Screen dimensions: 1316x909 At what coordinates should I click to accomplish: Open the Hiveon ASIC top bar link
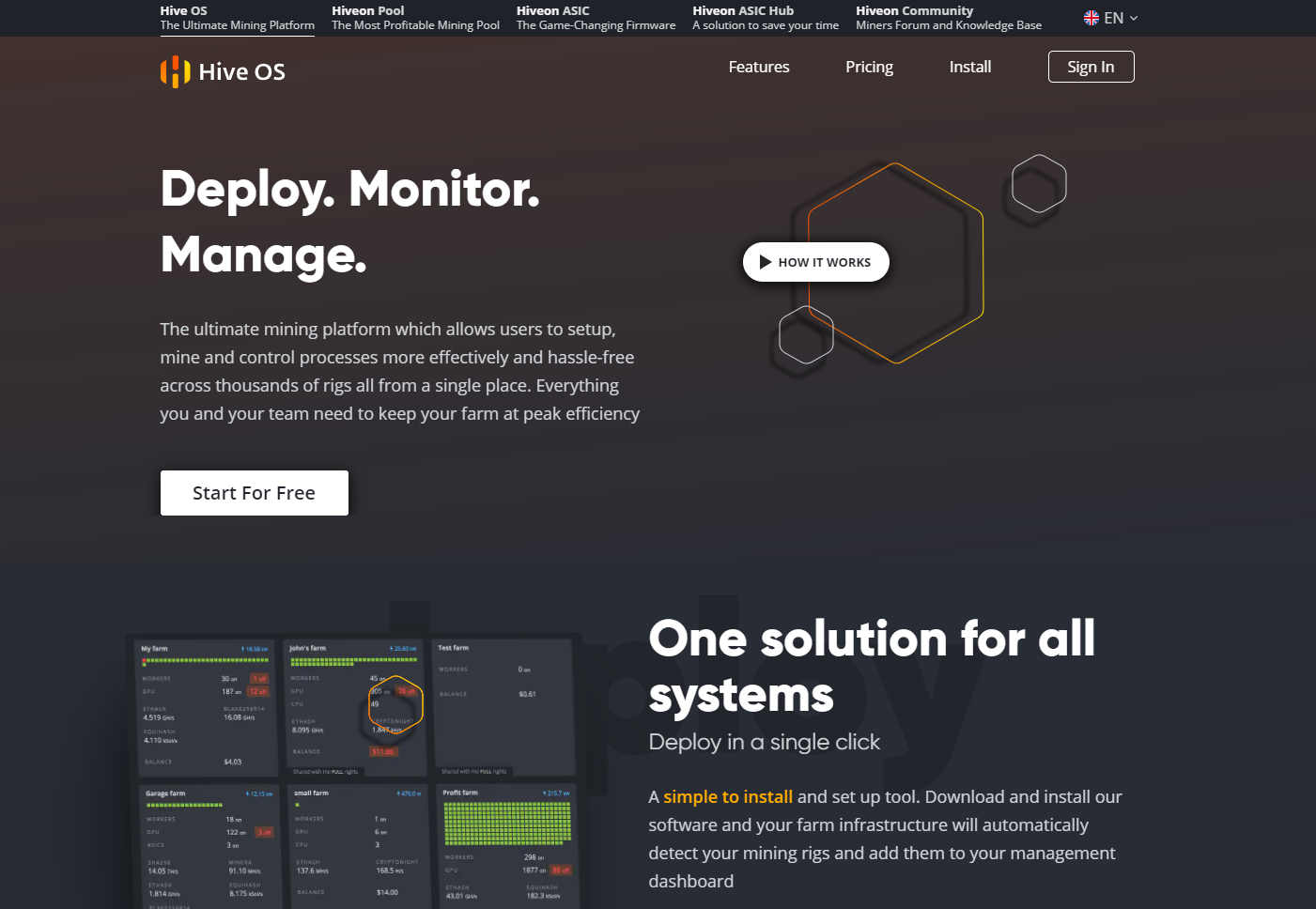pyautogui.click(x=596, y=18)
